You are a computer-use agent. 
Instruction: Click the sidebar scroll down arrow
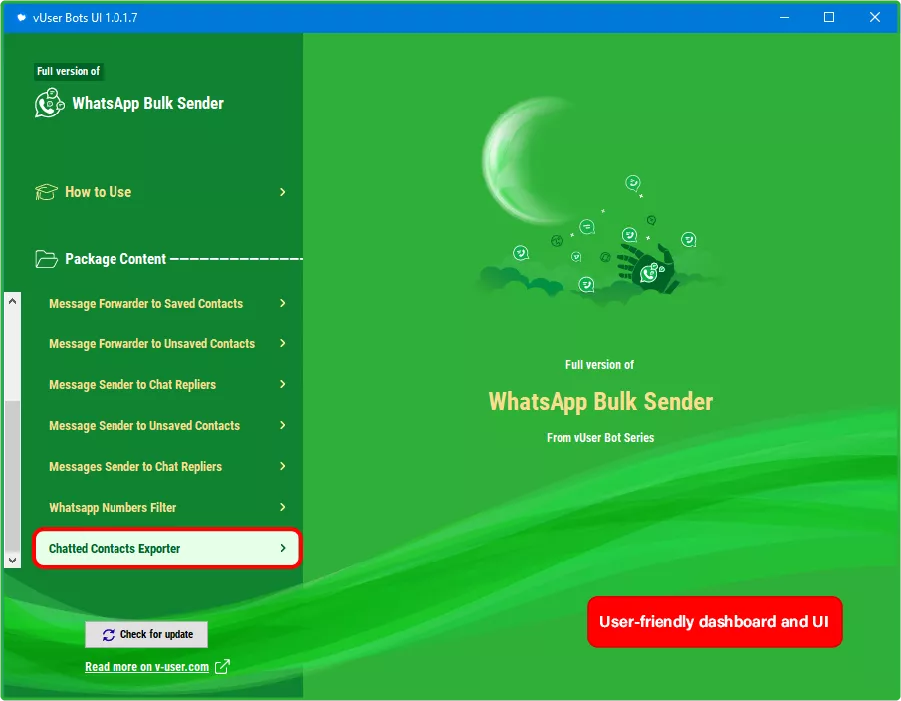point(13,560)
